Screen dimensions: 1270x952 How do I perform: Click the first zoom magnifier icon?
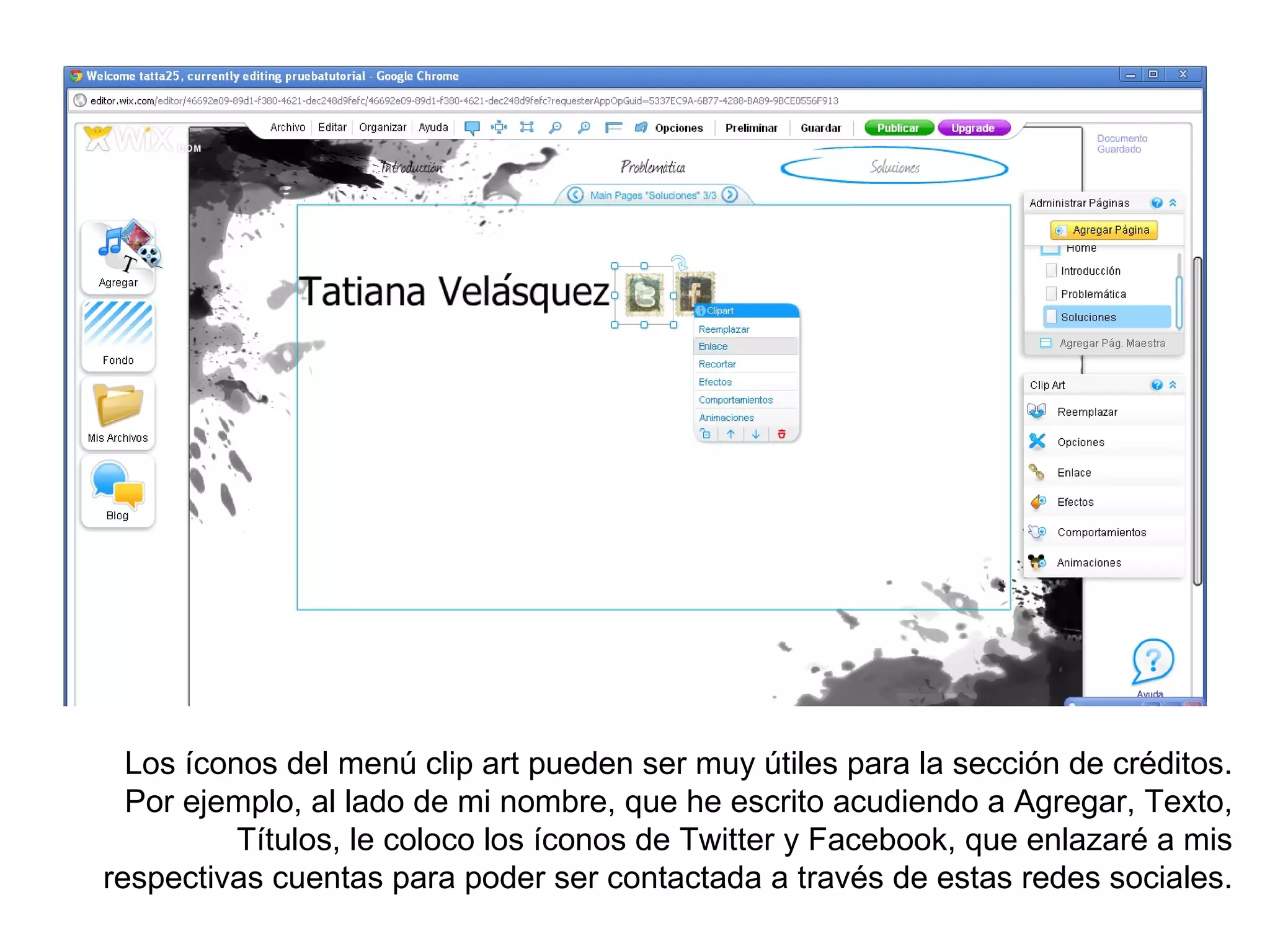pos(555,128)
